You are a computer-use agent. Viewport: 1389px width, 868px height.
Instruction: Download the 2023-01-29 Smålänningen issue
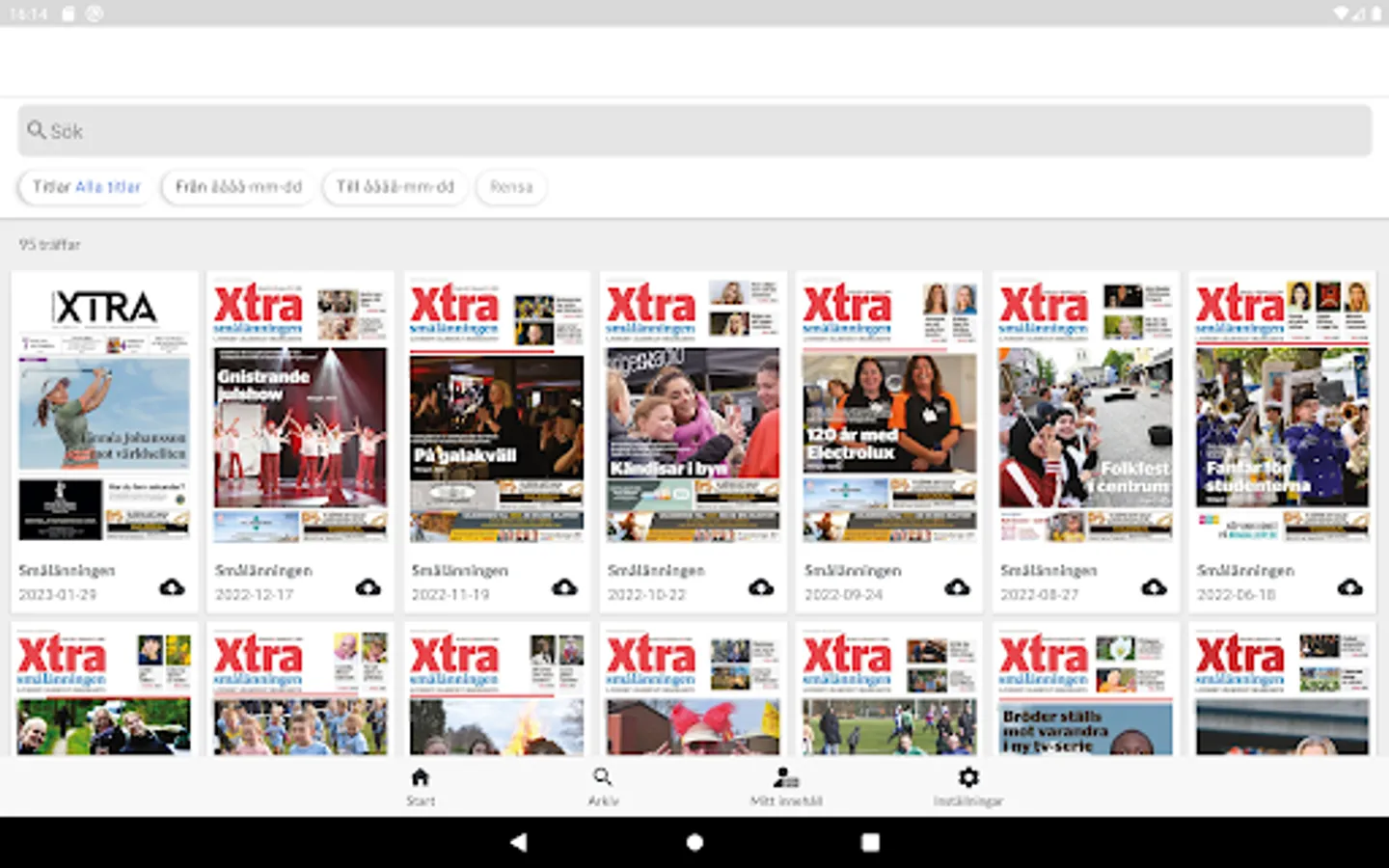pyautogui.click(x=172, y=587)
